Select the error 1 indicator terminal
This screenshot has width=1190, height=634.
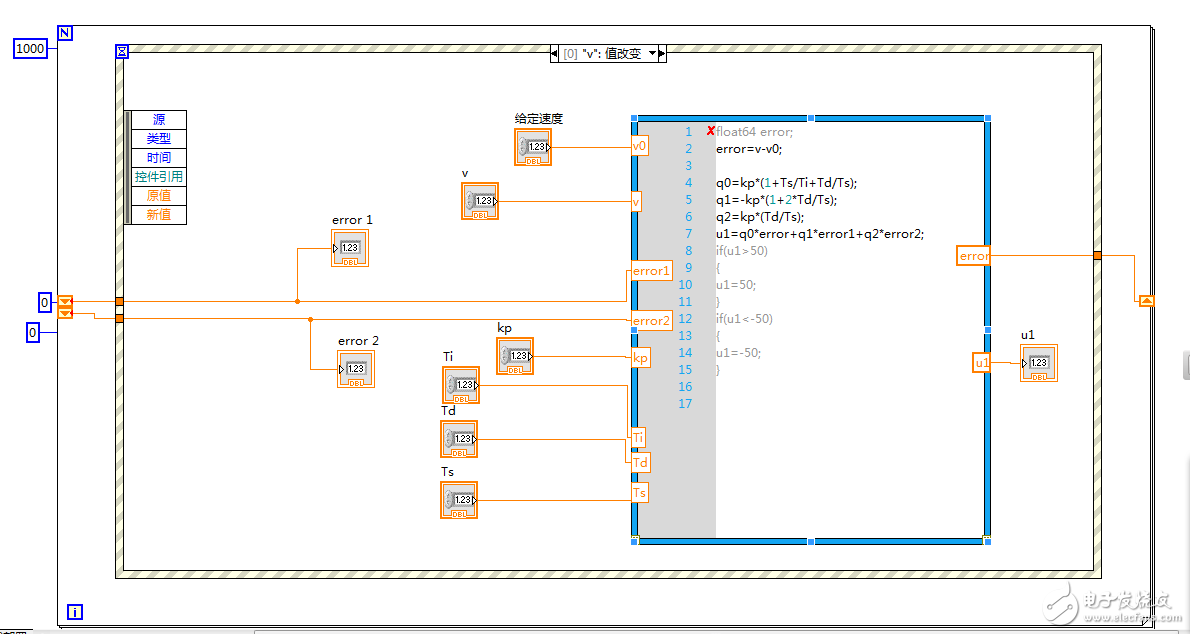click(x=350, y=248)
